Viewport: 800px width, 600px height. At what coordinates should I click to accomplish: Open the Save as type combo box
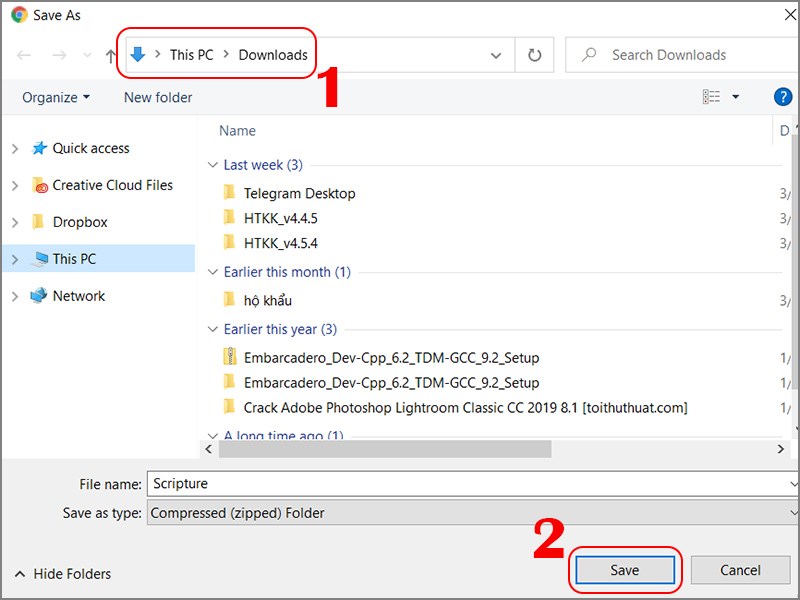click(473, 513)
